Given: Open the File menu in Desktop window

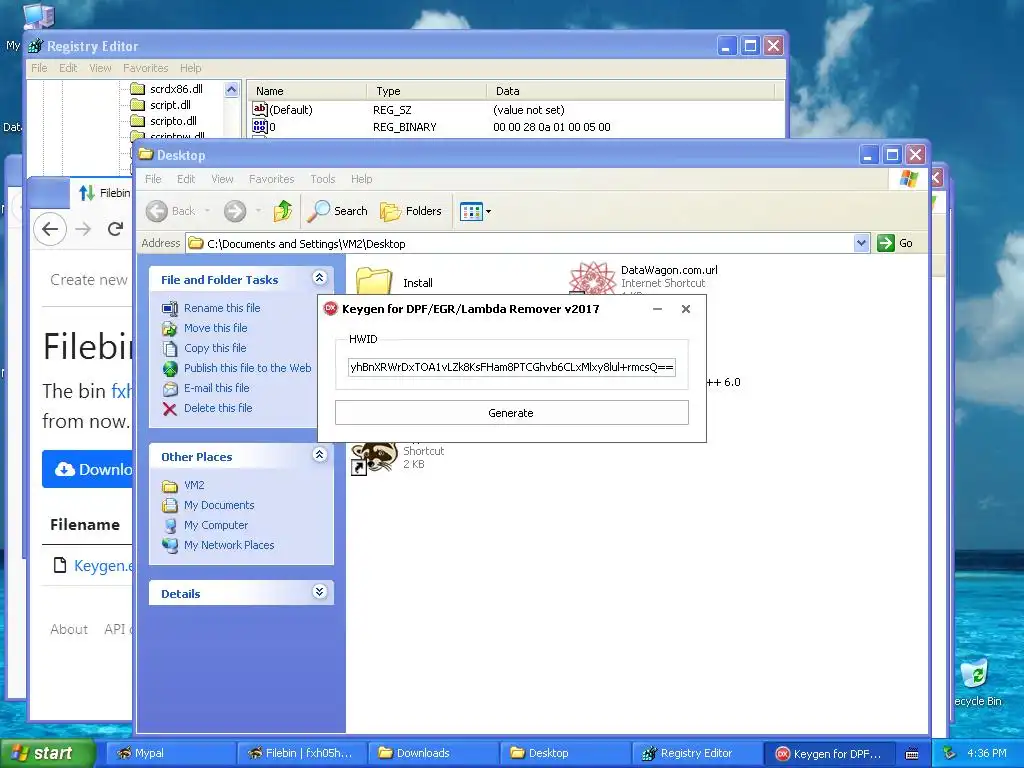Looking at the screenshot, I should click(153, 179).
